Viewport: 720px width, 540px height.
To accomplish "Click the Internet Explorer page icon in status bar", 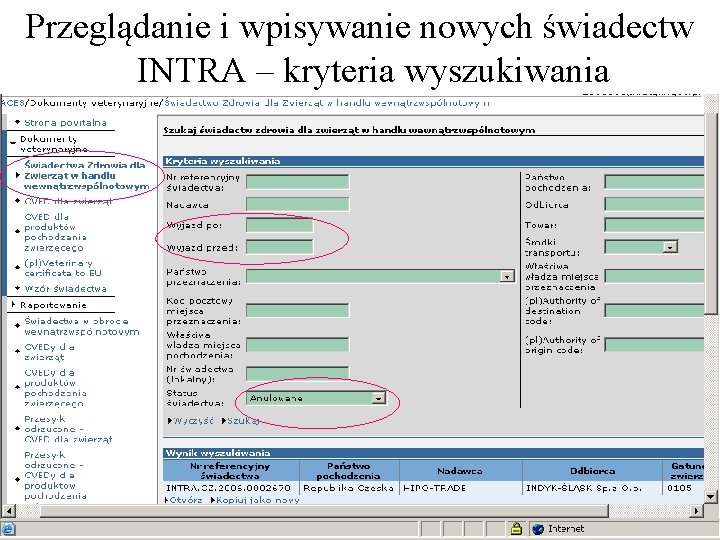I will click(9, 529).
